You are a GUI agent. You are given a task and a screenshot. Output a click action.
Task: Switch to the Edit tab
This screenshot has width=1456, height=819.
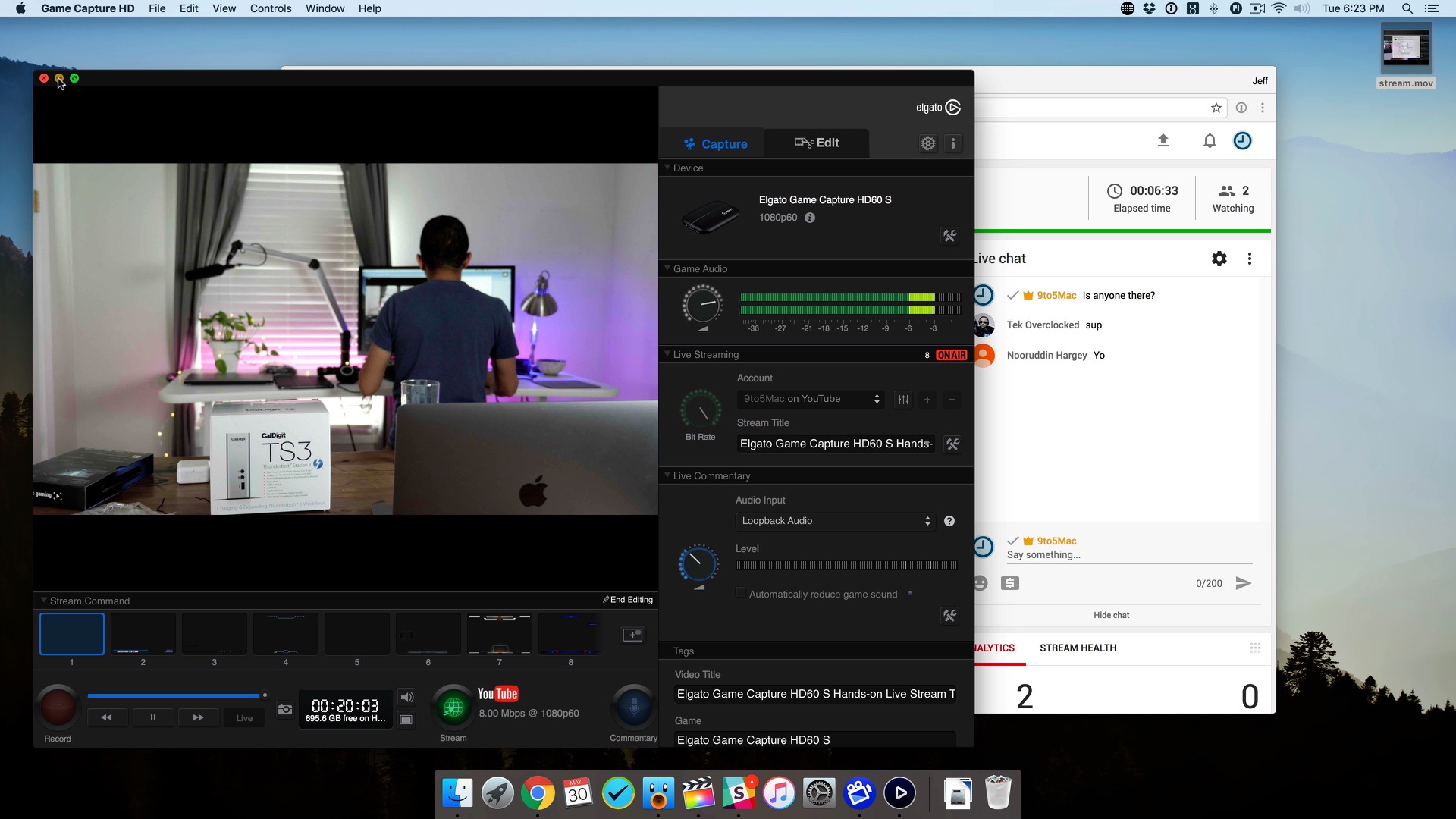coord(816,143)
